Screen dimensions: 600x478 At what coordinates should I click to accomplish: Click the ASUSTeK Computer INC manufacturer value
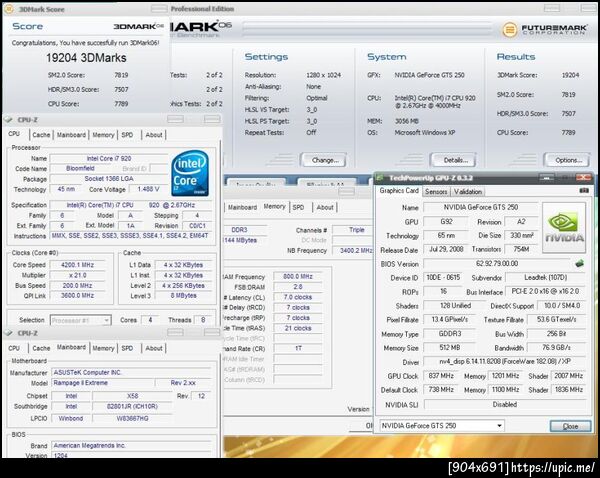[131, 372]
